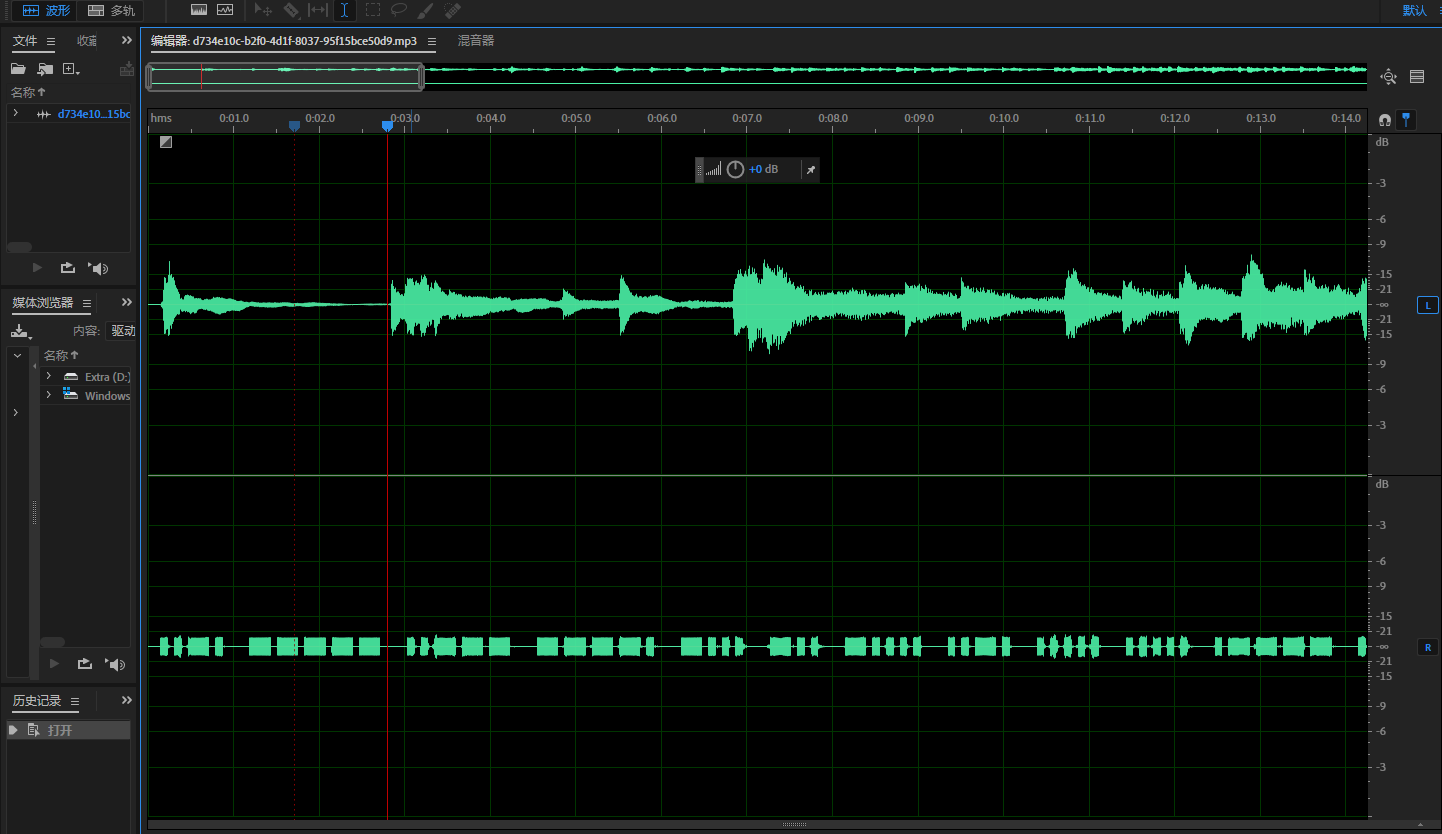Show more tabs in the history panel

click(x=127, y=700)
